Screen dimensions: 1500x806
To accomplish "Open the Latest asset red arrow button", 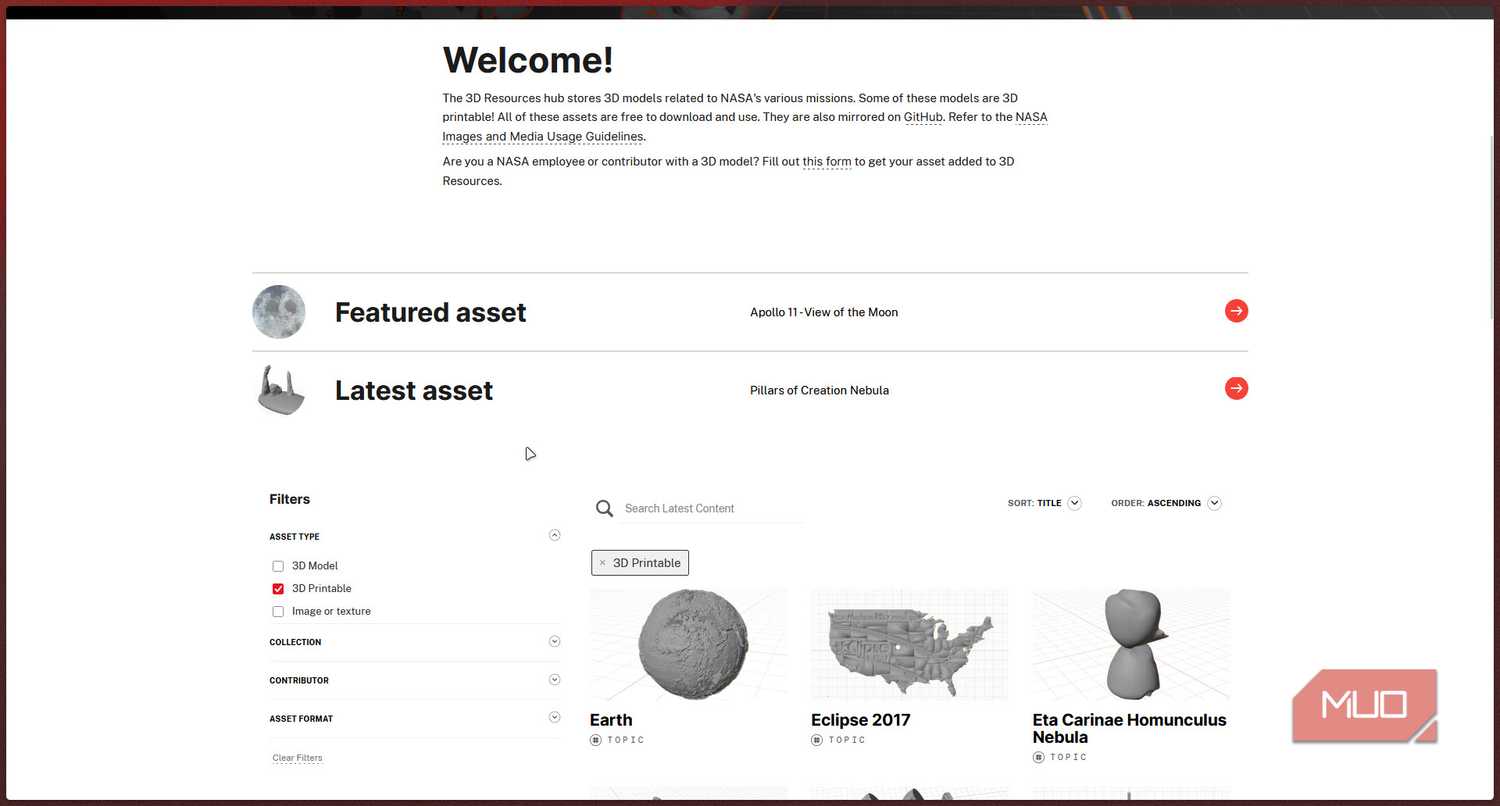I will coord(1236,388).
